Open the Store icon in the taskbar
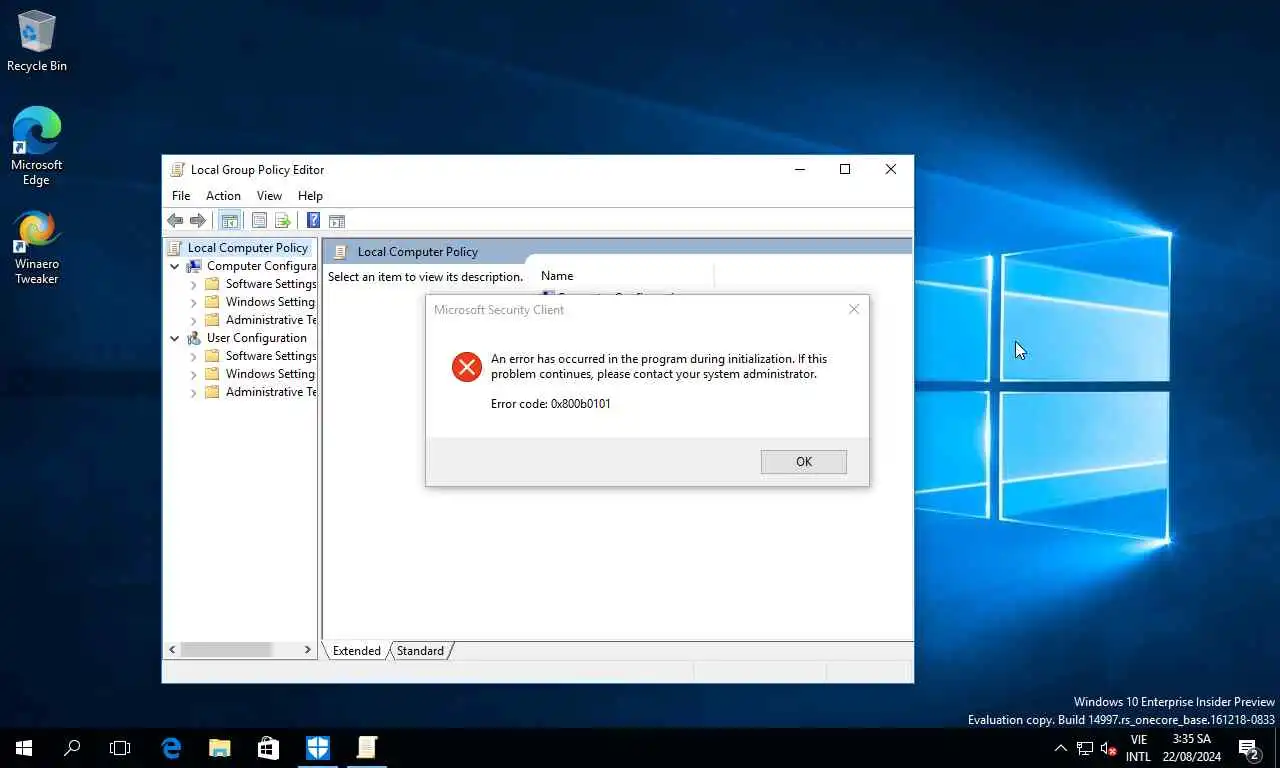The width and height of the screenshot is (1280, 768). (268, 747)
